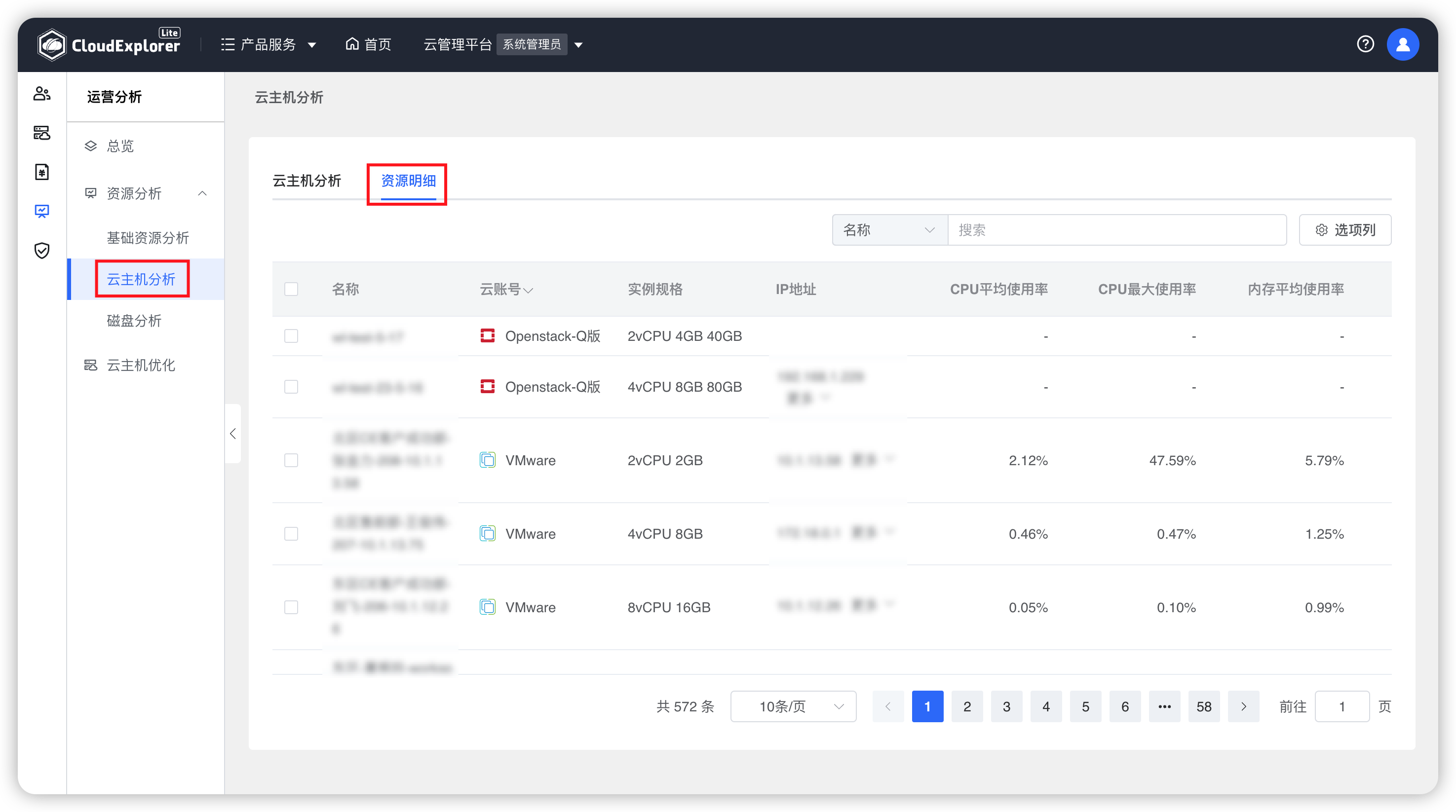The image size is (1456, 812).
Task: Open the help question mark icon
Action: coord(1365,44)
